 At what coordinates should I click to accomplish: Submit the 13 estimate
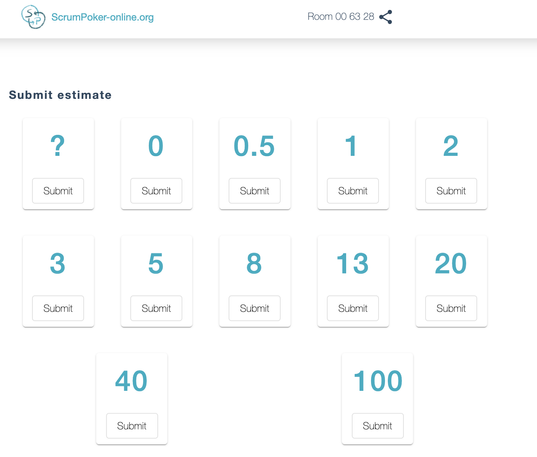tap(353, 308)
